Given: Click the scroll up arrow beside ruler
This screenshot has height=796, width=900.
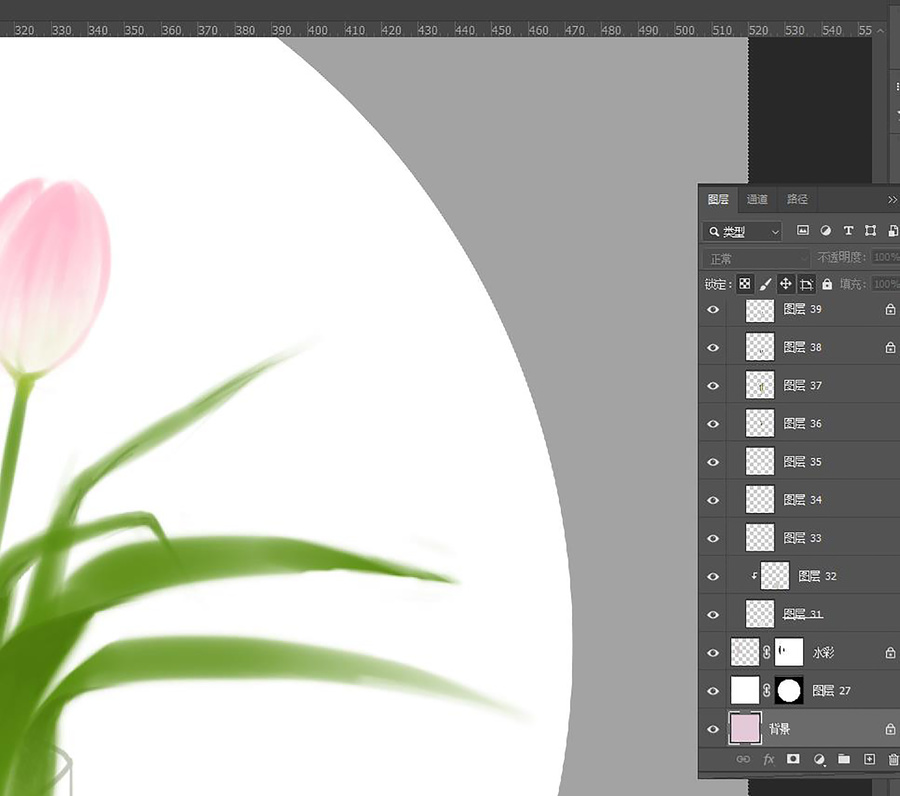Looking at the screenshot, I should tap(880, 30).
